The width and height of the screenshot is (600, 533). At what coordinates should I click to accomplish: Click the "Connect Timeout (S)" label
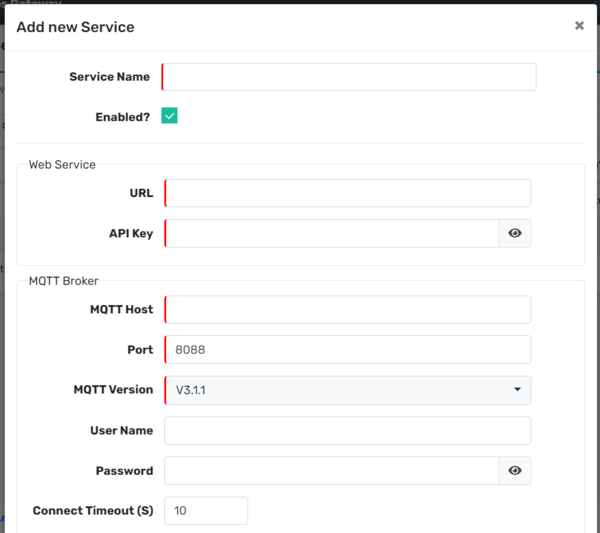click(92, 511)
